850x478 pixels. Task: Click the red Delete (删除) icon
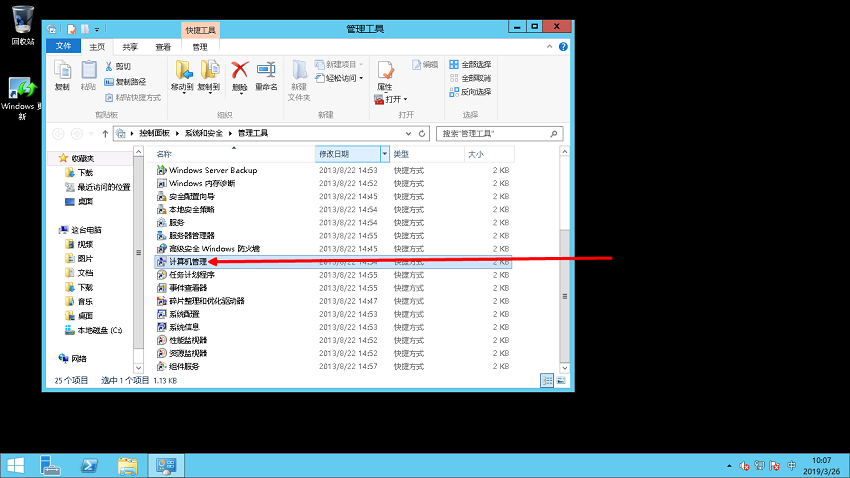pos(240,76)
